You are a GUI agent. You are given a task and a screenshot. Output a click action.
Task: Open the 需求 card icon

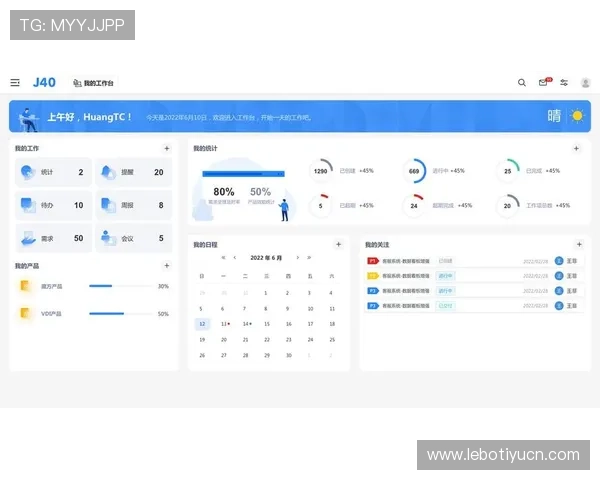click(x=26, y=238)
